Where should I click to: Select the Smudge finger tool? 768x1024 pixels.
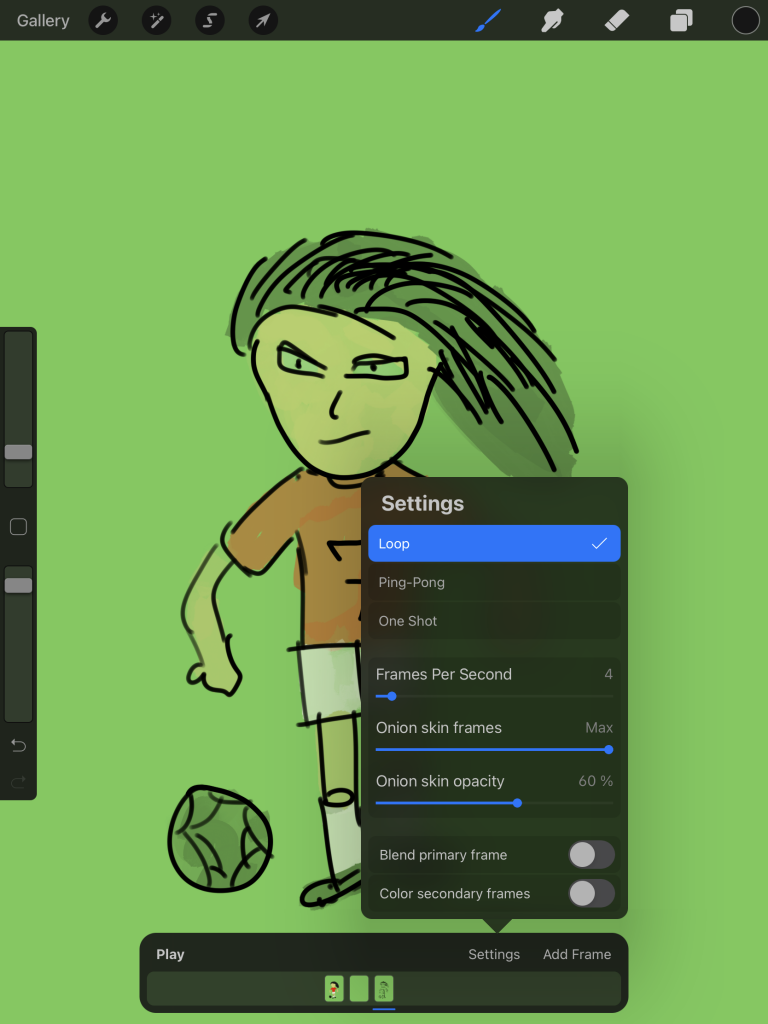click(x=552, y=20)
